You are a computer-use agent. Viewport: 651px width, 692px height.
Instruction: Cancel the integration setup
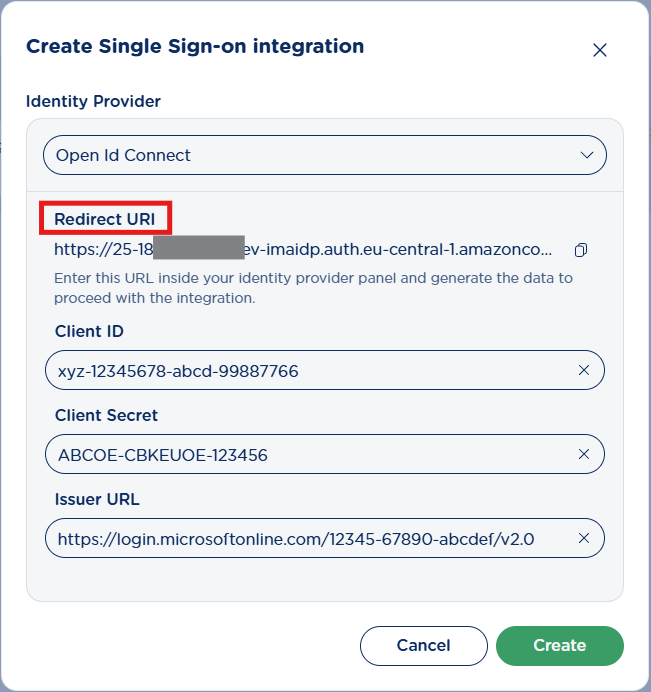pos(423,645)
